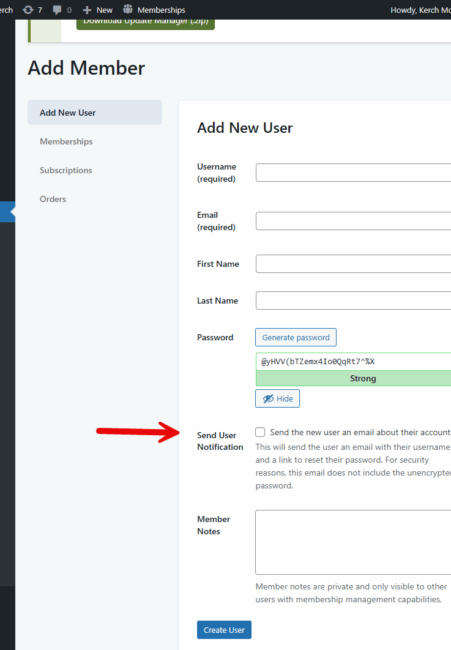Open the comments bubble icon
The image size is (451, 650).
point(57,10)
